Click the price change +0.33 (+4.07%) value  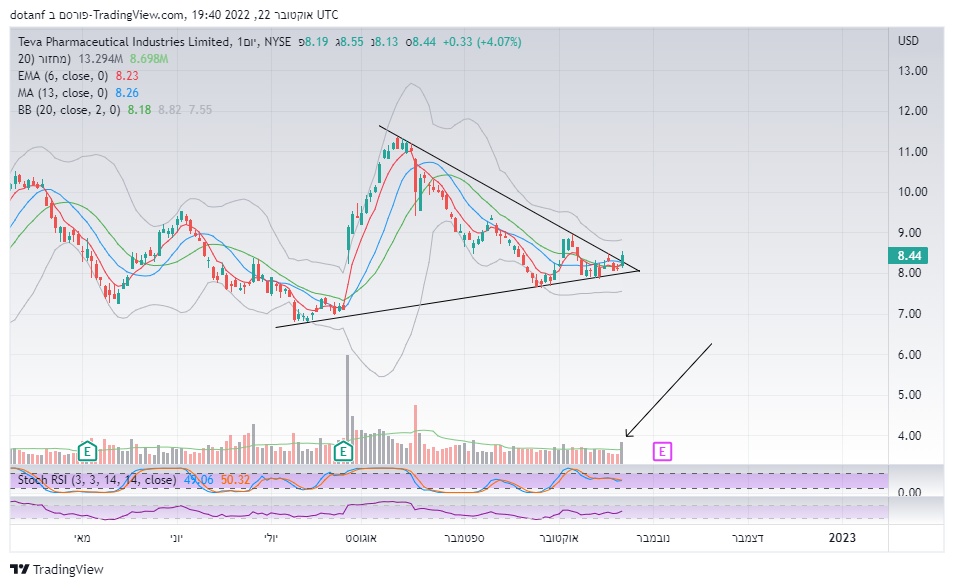click(x=482, y=42)
